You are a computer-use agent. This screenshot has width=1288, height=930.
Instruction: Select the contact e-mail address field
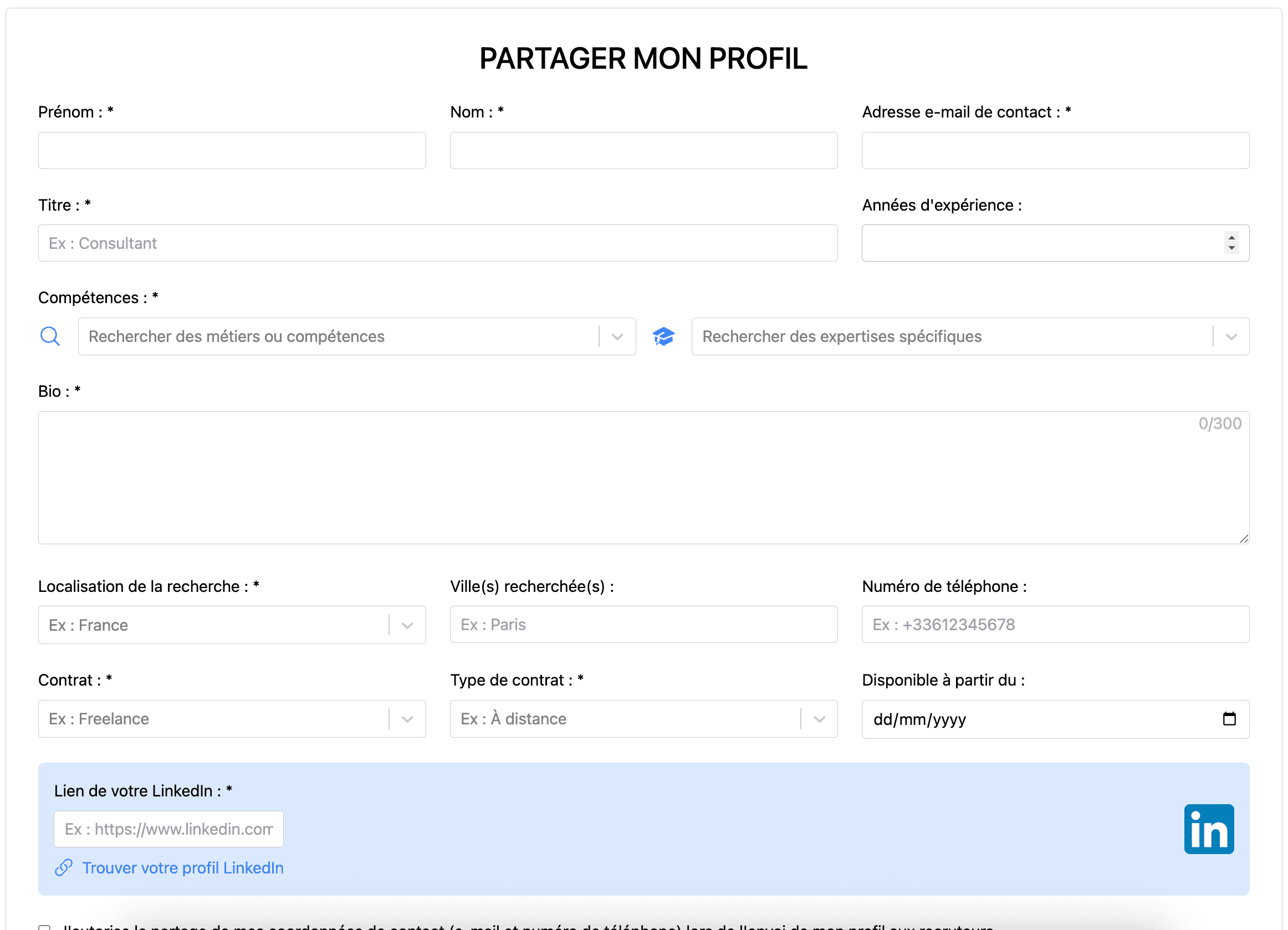pos(1055,150)
